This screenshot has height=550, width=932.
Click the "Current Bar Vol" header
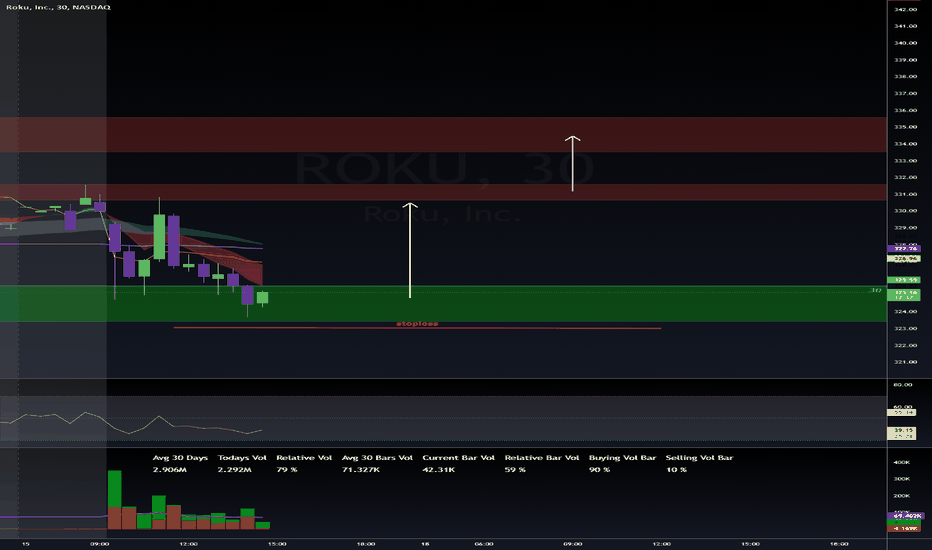tap(458, 458)
